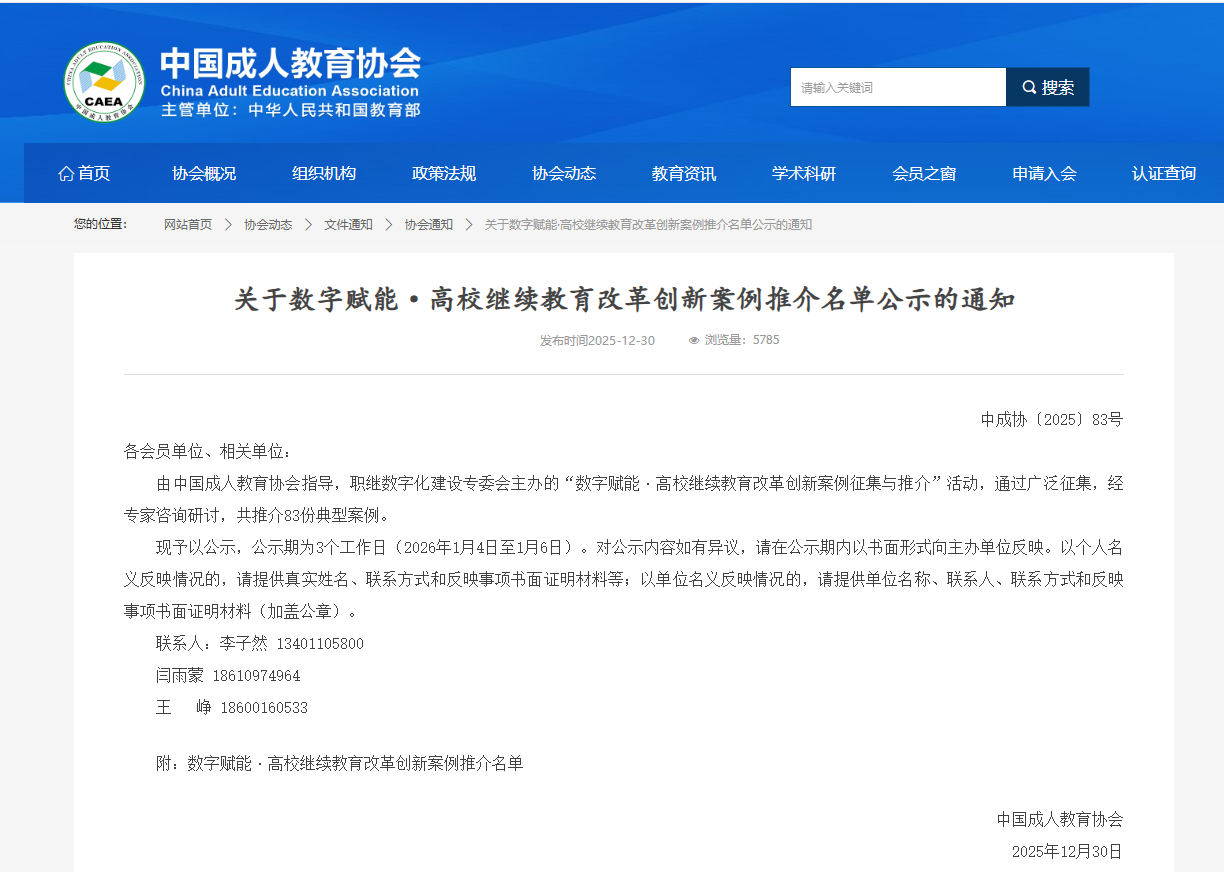1224x872 pixels.
Task: Click the chevron after 协会通知 breadcrumb
Action: pos(468,225)
